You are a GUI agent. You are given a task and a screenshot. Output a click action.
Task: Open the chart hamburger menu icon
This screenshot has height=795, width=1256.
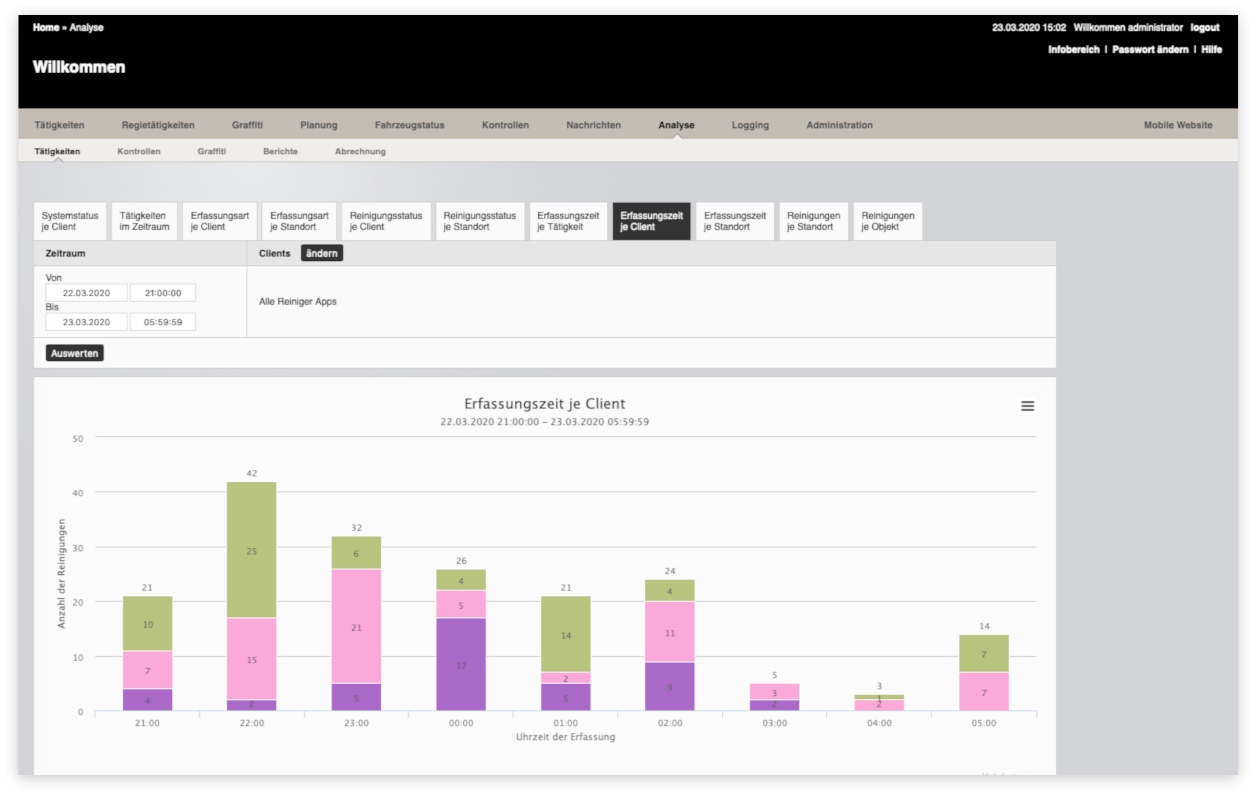(x=1027, y=406)
